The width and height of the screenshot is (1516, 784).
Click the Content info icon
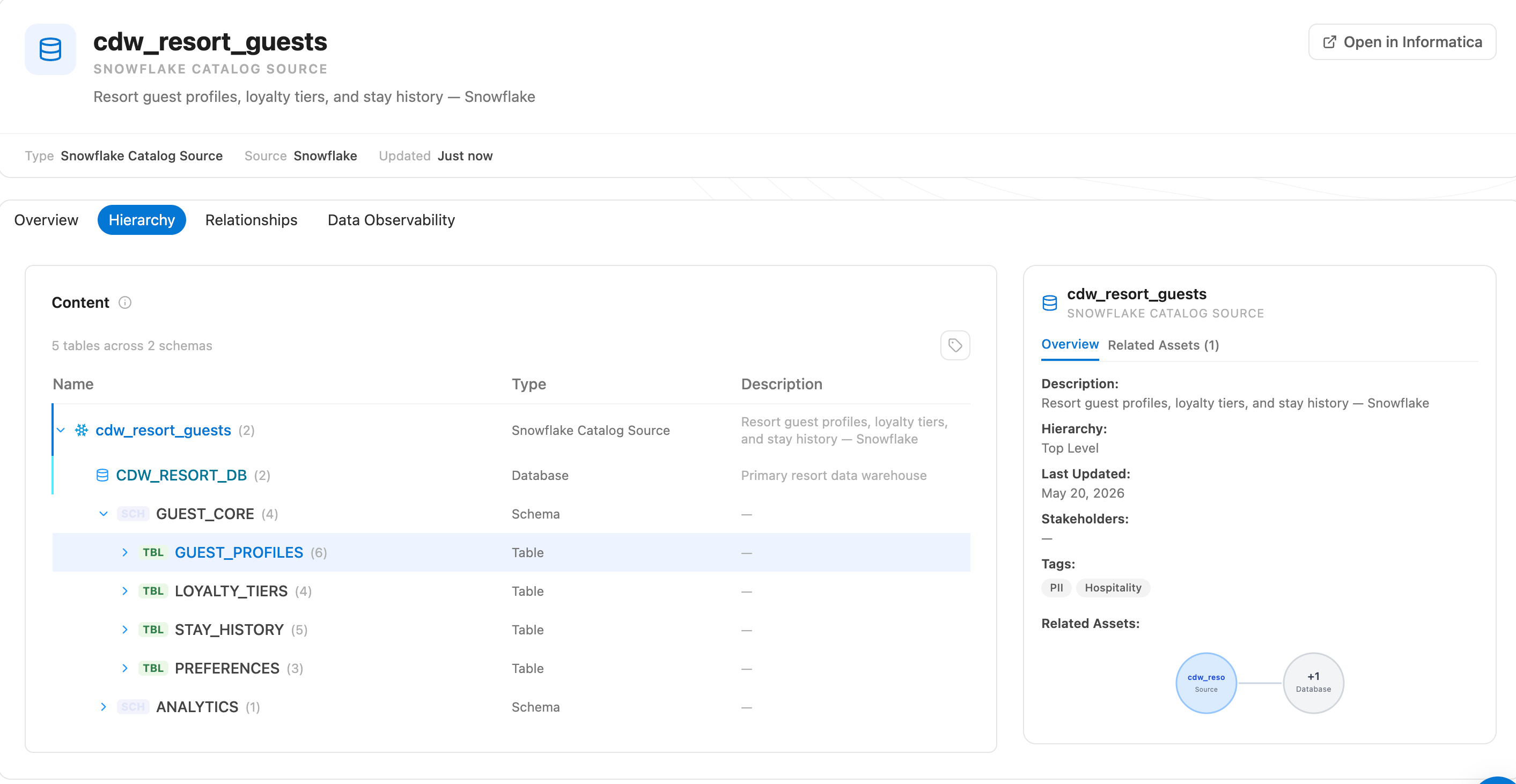[125, 302]
